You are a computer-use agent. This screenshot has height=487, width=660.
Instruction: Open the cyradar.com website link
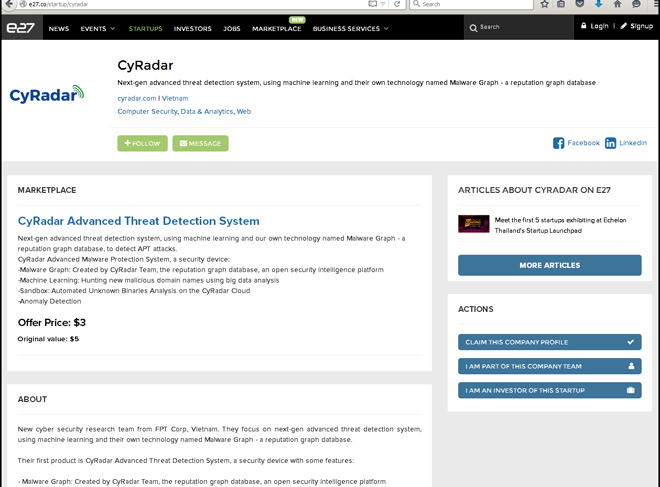tap(137, 98)
